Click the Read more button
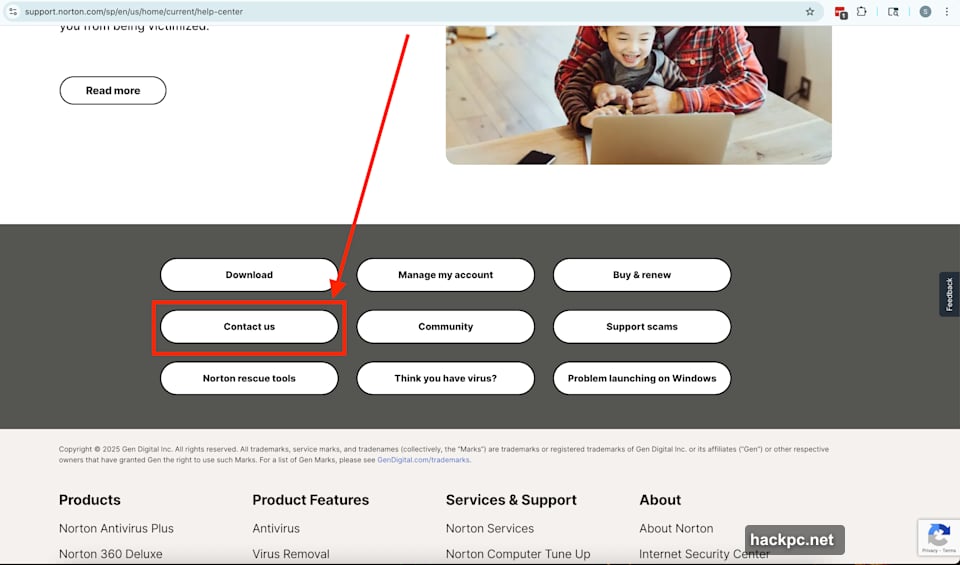Image resolution: width=960 pixels, height=565 pixels. (x=113, y=91)
